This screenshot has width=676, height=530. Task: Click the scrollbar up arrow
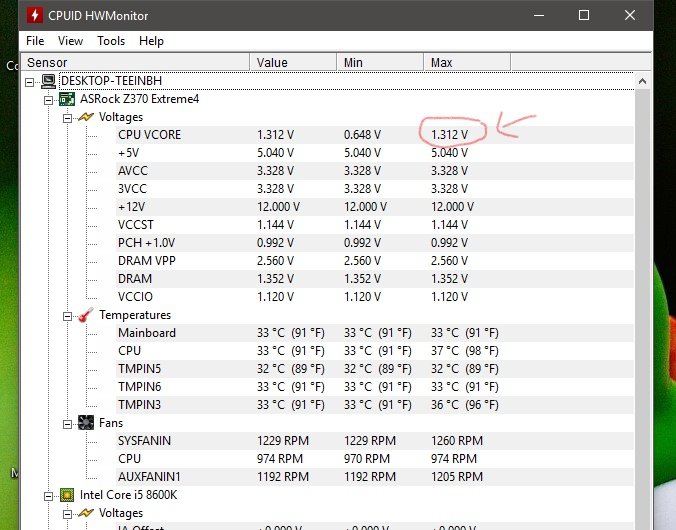point(642,81)
